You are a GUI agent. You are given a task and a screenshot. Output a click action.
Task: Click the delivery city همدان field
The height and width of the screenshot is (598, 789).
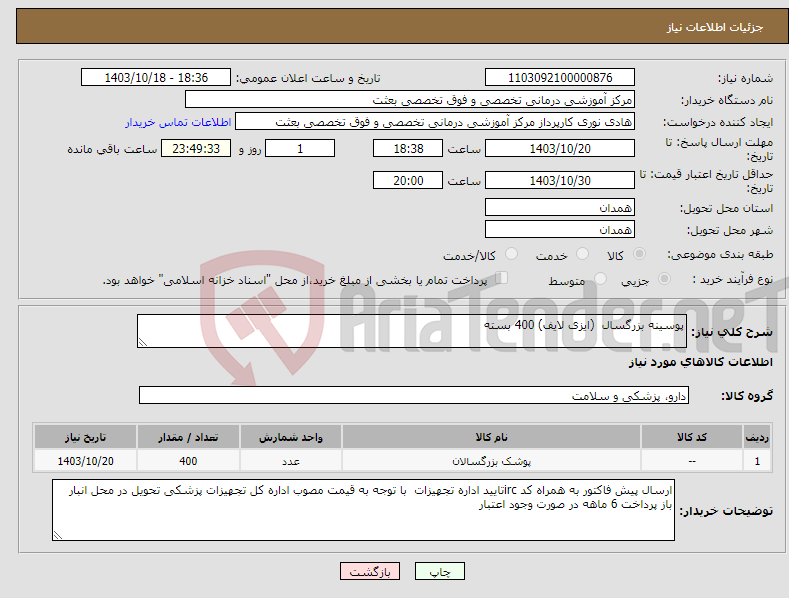coord(560,230)
